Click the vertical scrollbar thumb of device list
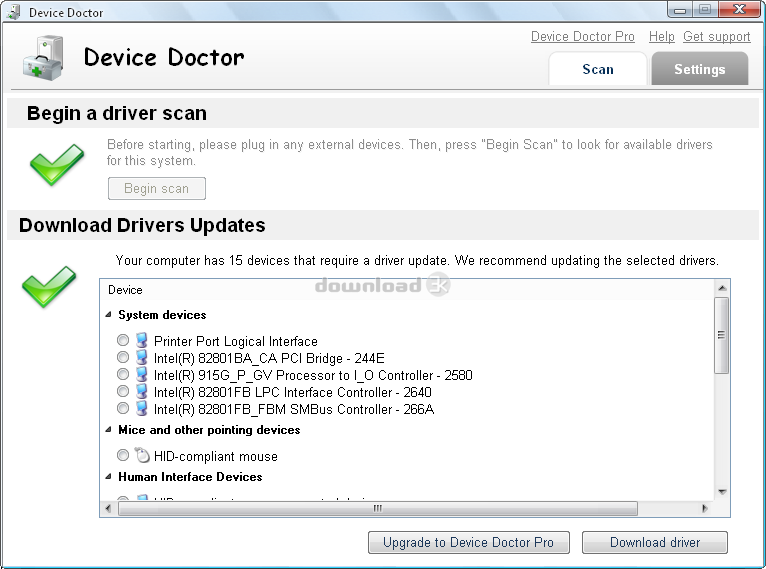Viewport: 766px width, 569px height. click(x=722, y=335)
